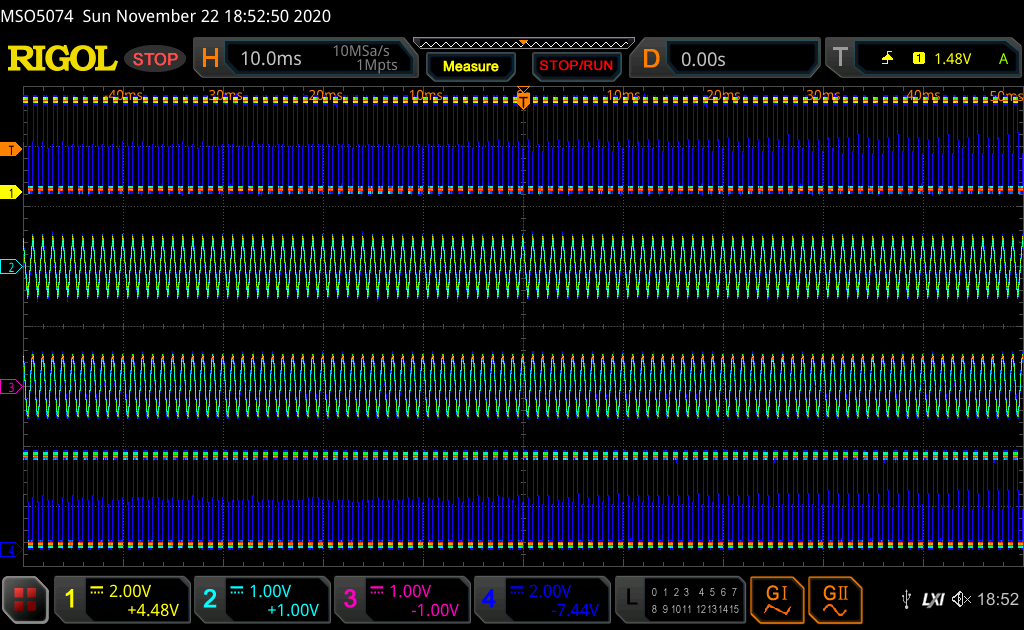Toggle channel 4 label number
1024x630 pixels.
coord(489,599)
